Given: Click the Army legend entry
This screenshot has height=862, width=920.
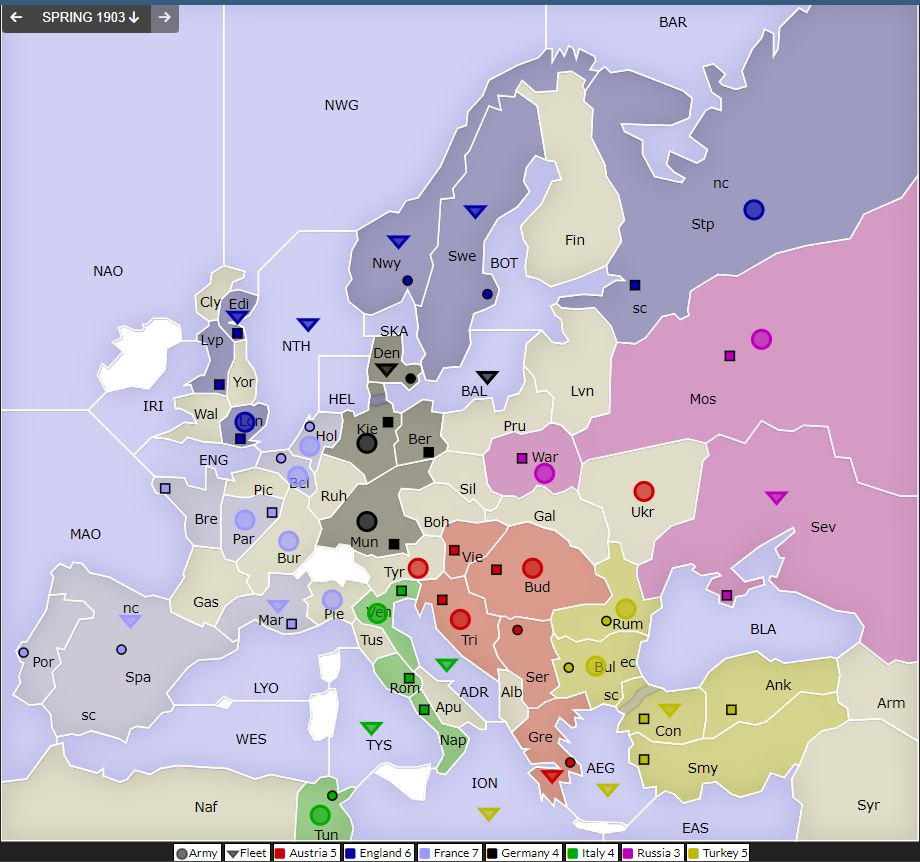Looking at the screenshot, I should (x=197, y=853).
